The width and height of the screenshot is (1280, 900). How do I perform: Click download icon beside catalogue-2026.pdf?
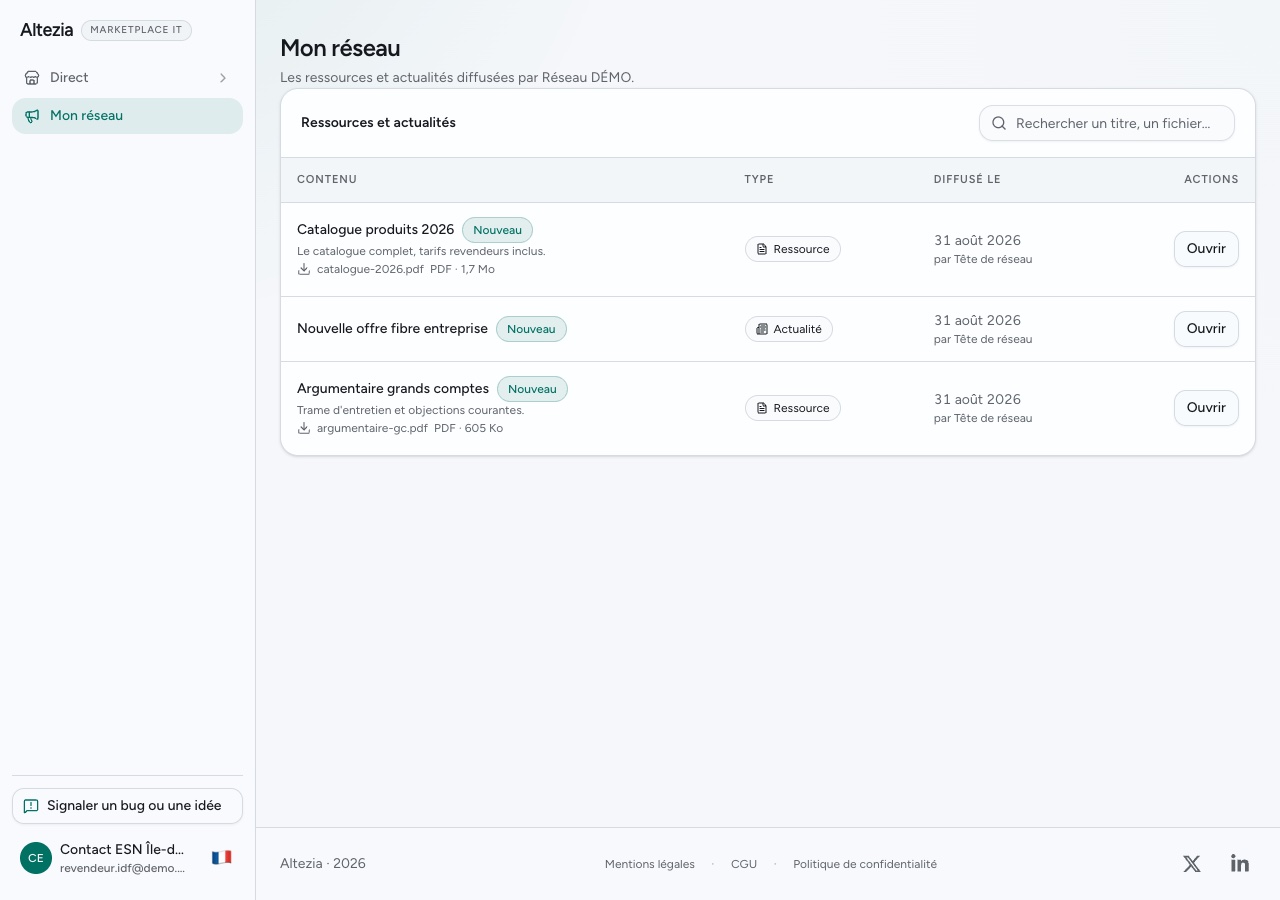[304, 269]
